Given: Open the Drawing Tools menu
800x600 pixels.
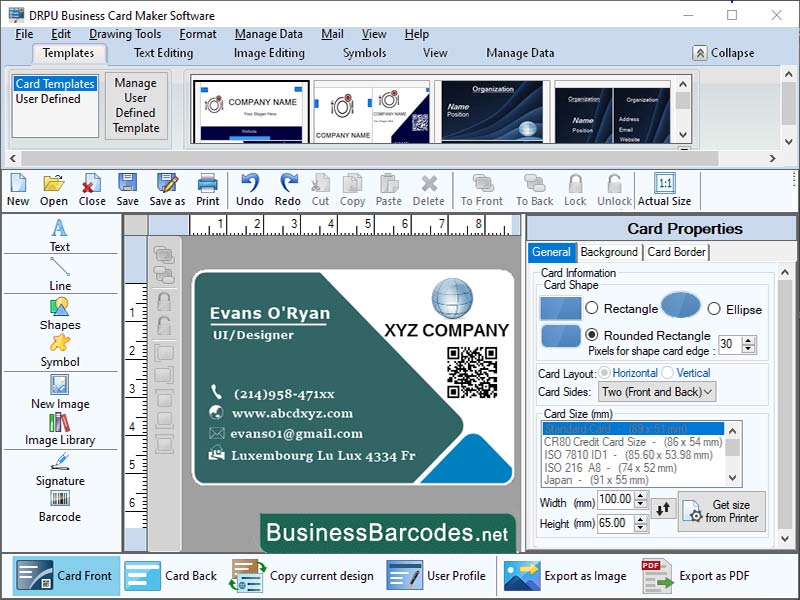Looking at the screenshot, I should pos(125,33).
